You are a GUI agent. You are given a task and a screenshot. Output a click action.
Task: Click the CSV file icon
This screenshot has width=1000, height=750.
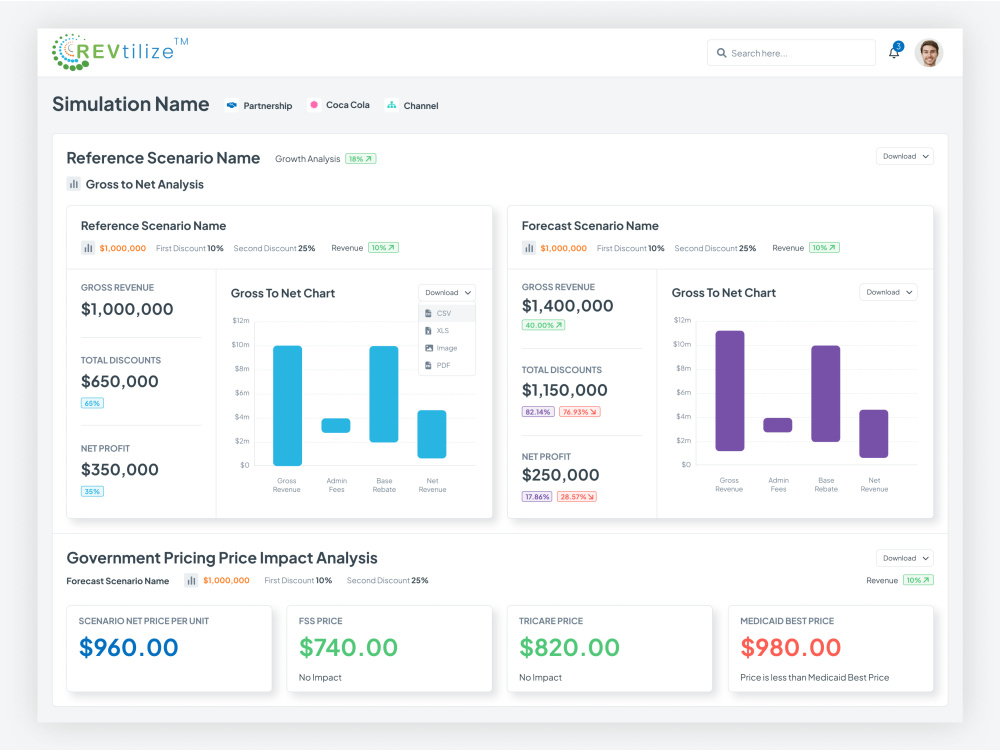(x=428, y=313)
